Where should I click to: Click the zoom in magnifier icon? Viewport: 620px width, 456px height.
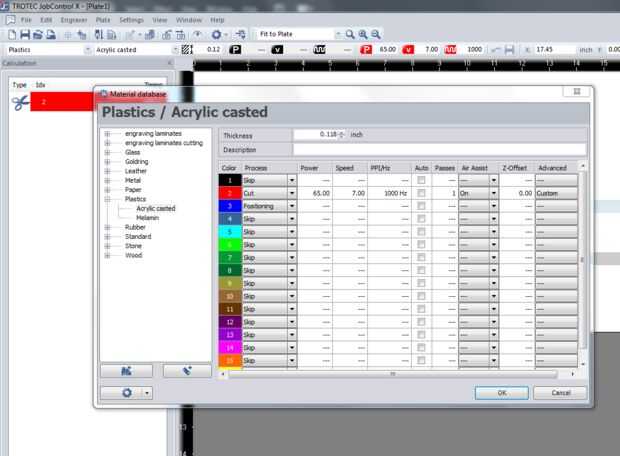click(x=363, y=35)
